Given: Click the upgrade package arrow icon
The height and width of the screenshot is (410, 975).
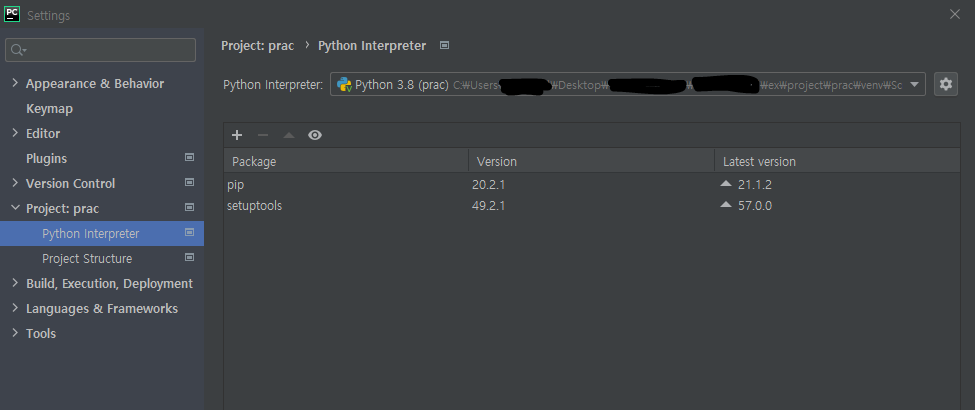Looking at the screenshot, I should click(x=289, y=135).
